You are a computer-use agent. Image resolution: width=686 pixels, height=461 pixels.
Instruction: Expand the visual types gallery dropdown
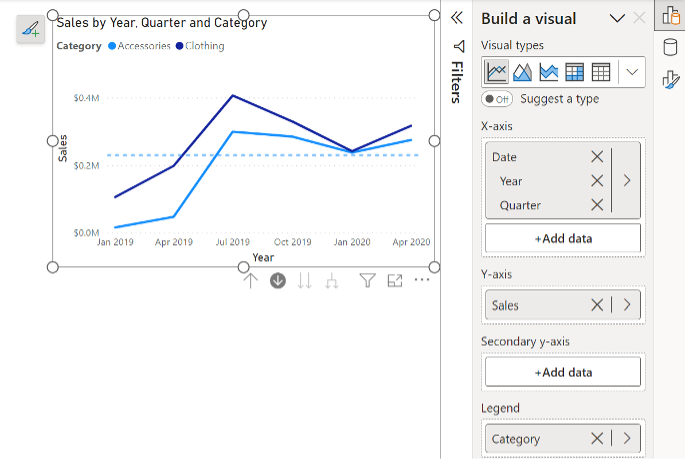pyautogui.click(x=631, y=72)
